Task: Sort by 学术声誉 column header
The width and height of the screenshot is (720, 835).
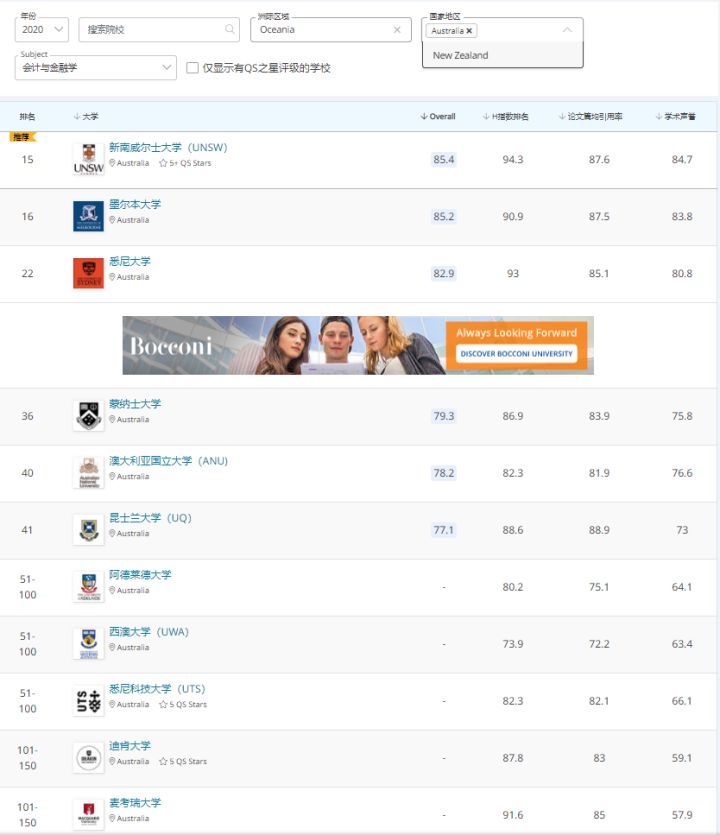Action: (x=675, y=117)
